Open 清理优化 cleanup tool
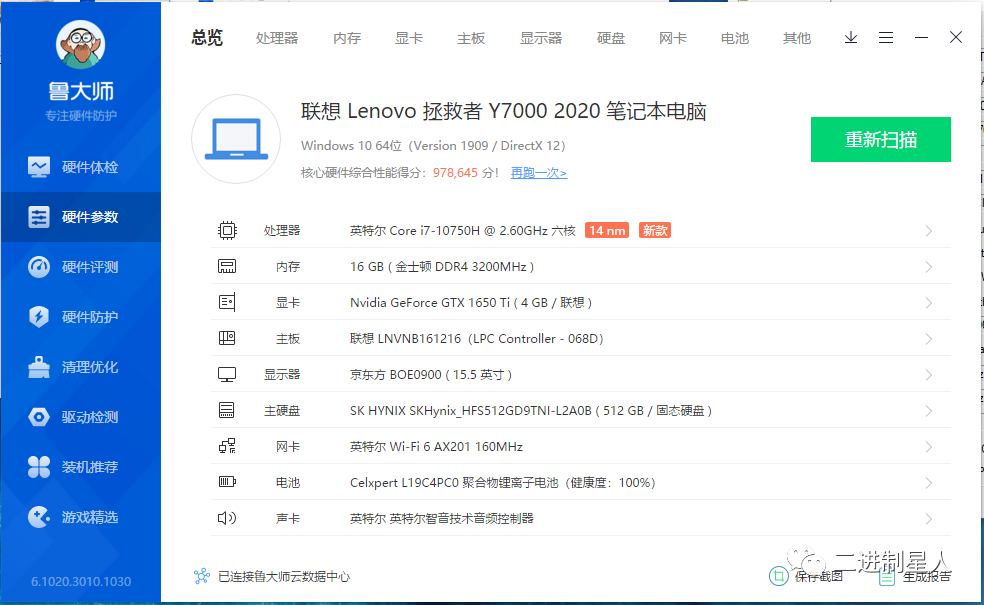 80,367
